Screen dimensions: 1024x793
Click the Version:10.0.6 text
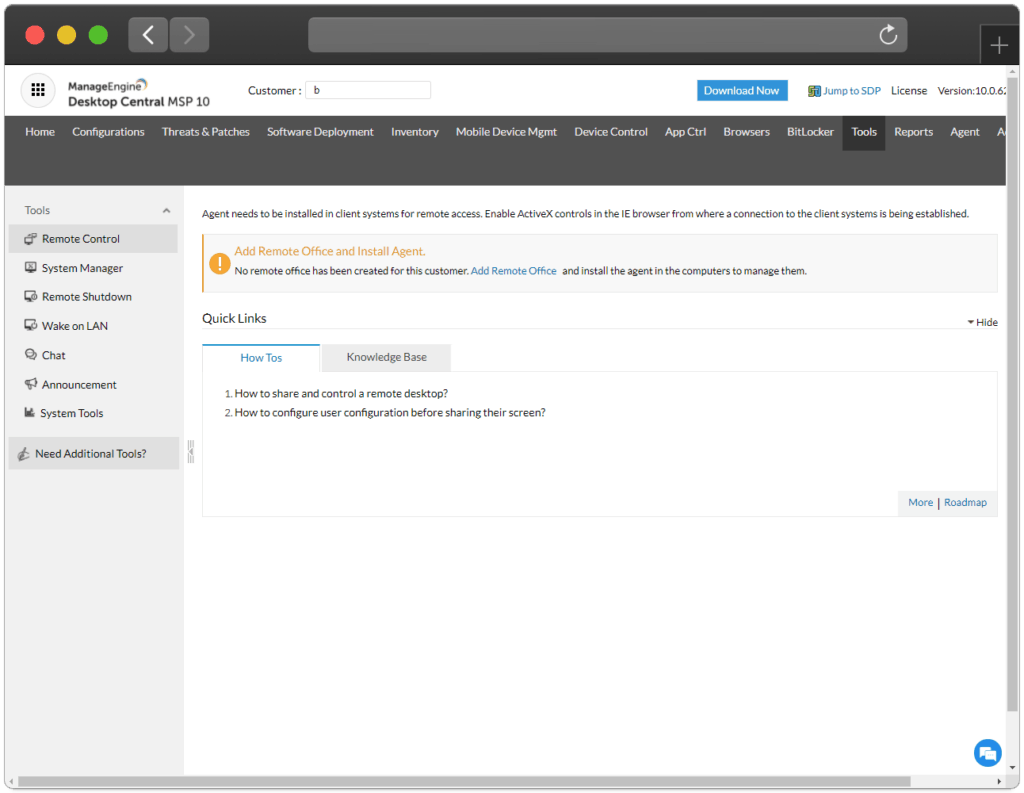coord(972,91)
